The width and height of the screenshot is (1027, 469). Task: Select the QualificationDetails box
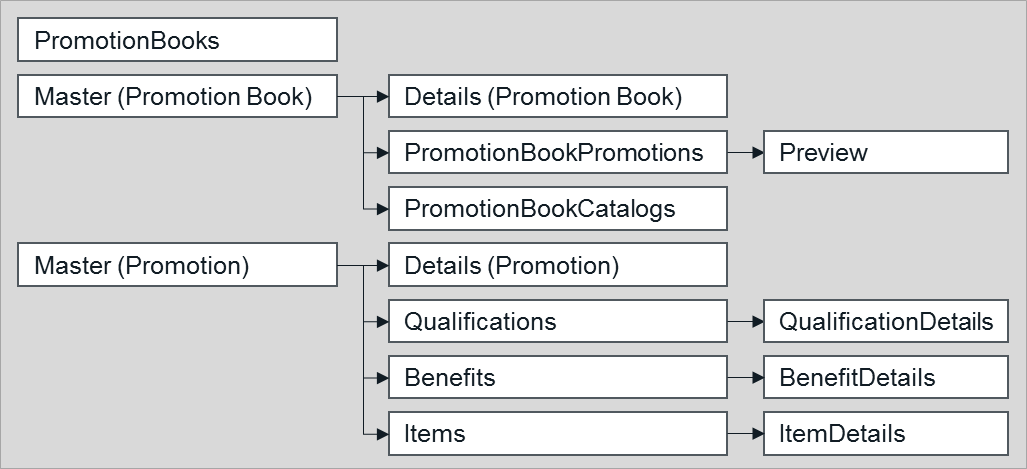point(885,322)
